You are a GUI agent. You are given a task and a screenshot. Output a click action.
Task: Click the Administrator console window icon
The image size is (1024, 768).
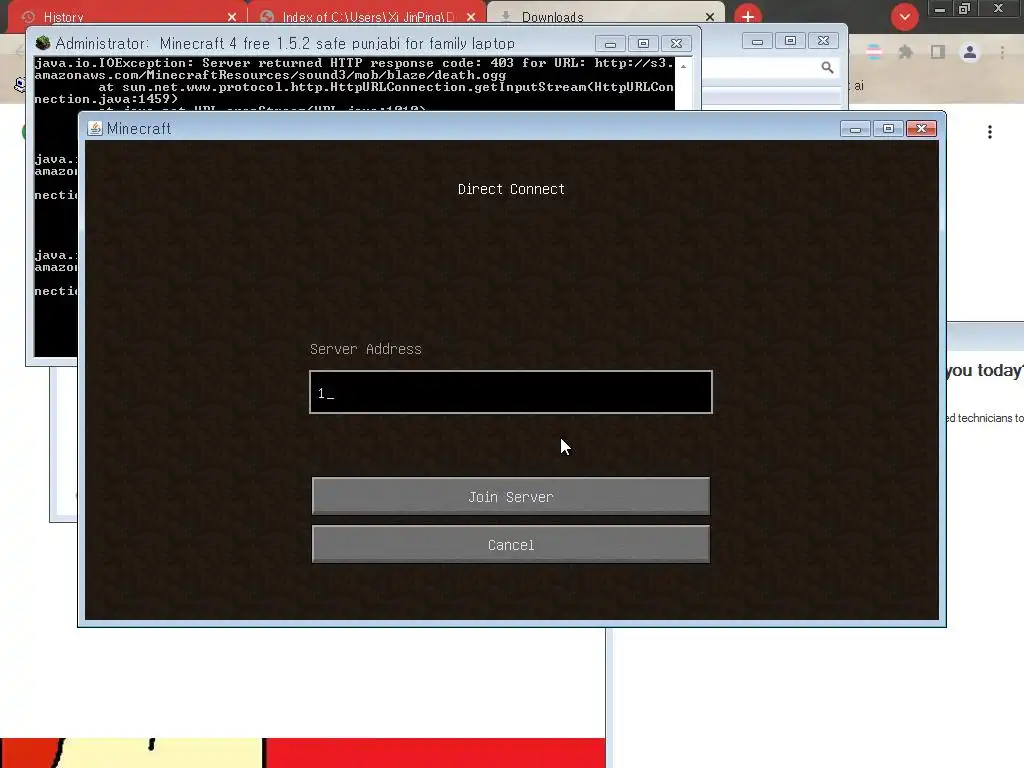point(43,43)
